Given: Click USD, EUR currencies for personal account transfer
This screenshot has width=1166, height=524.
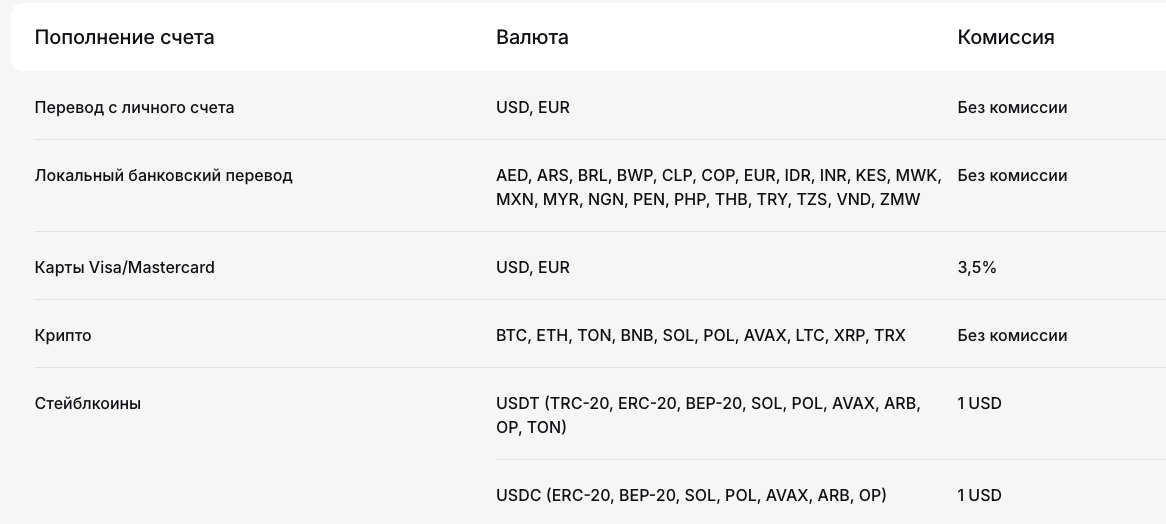Looking at the screenshot, I should point(532,107).
